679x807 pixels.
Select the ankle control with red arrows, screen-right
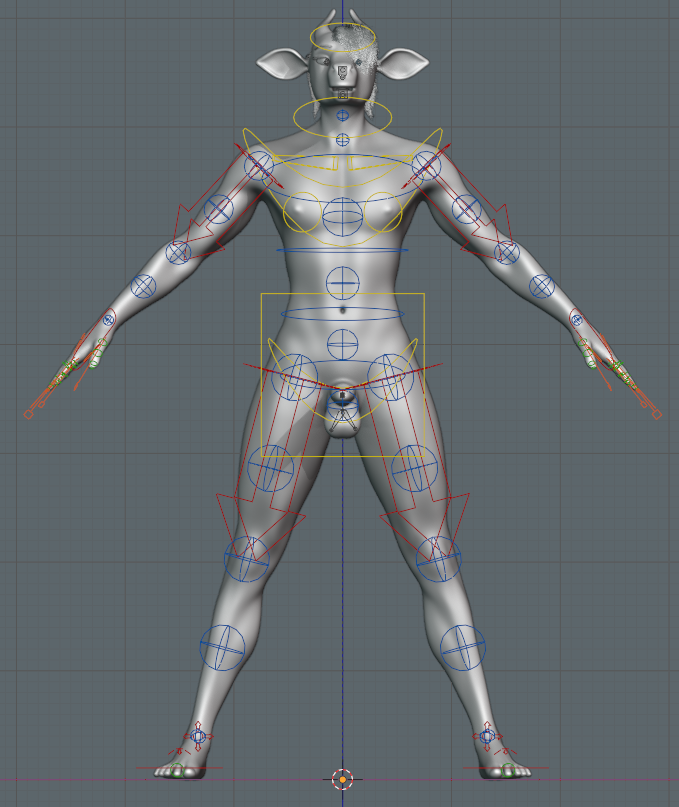point(488,736)
